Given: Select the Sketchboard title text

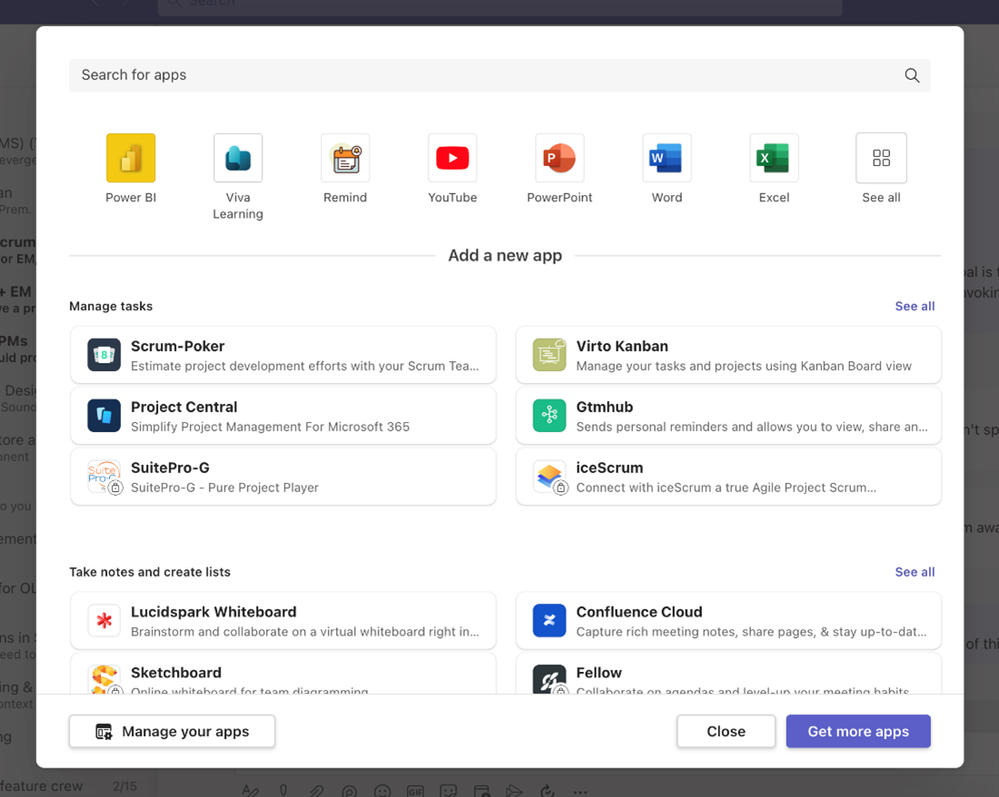Looking at the screenshot, I should 176,673.
